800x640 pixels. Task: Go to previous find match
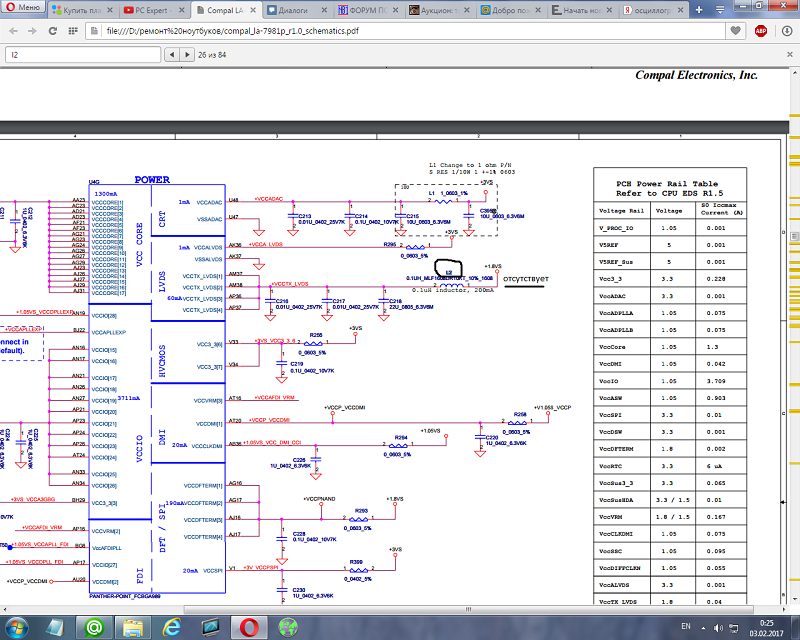point(172,55)
